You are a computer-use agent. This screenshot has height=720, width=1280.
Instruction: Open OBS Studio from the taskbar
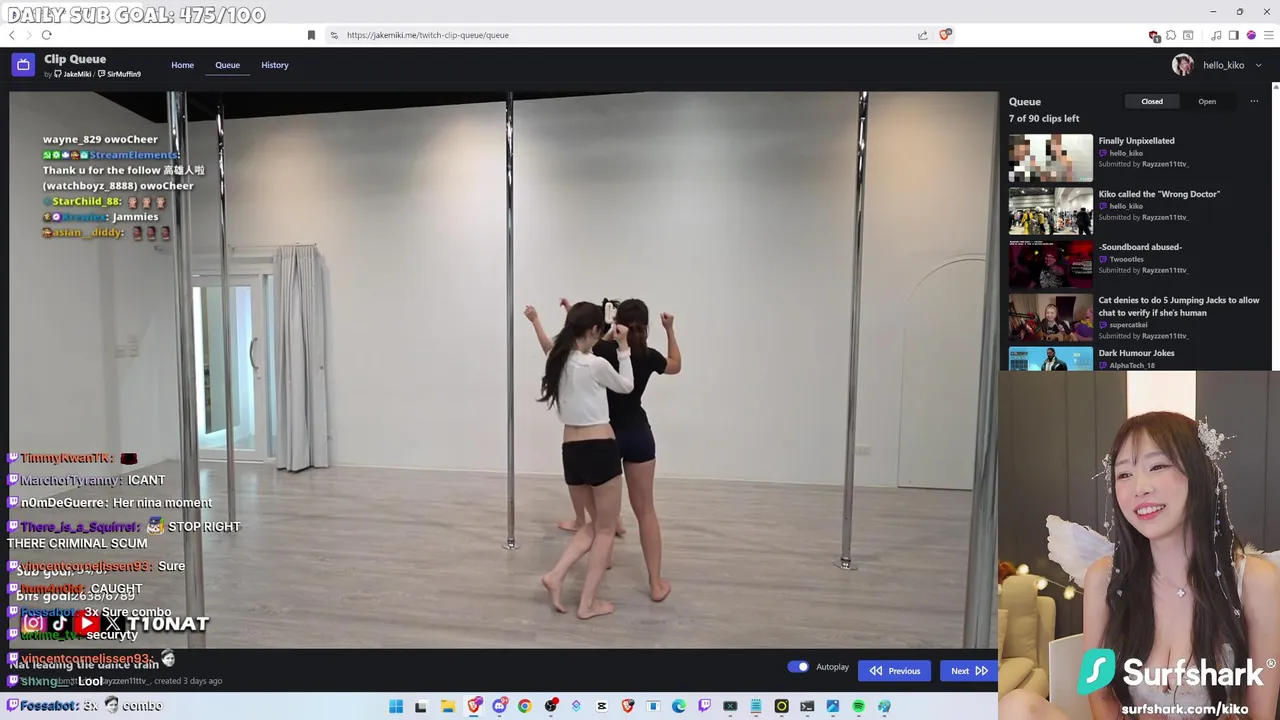tap(551, 706)
